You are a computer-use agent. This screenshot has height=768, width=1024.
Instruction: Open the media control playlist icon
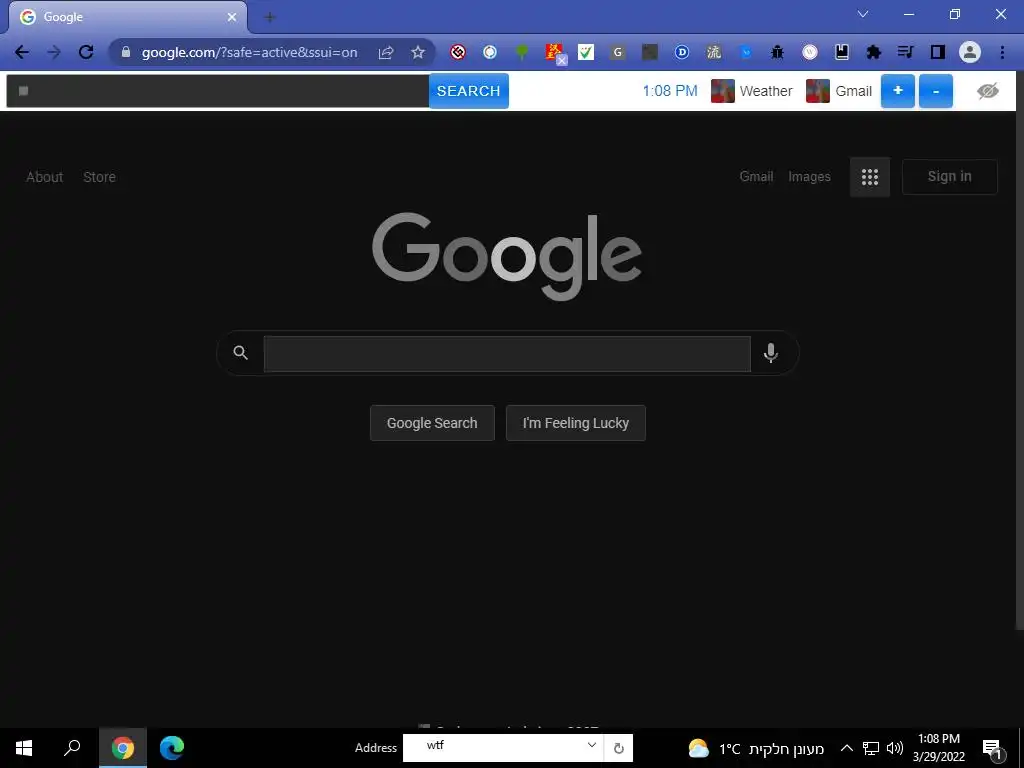pyautogui.click(x=905, y=52)
